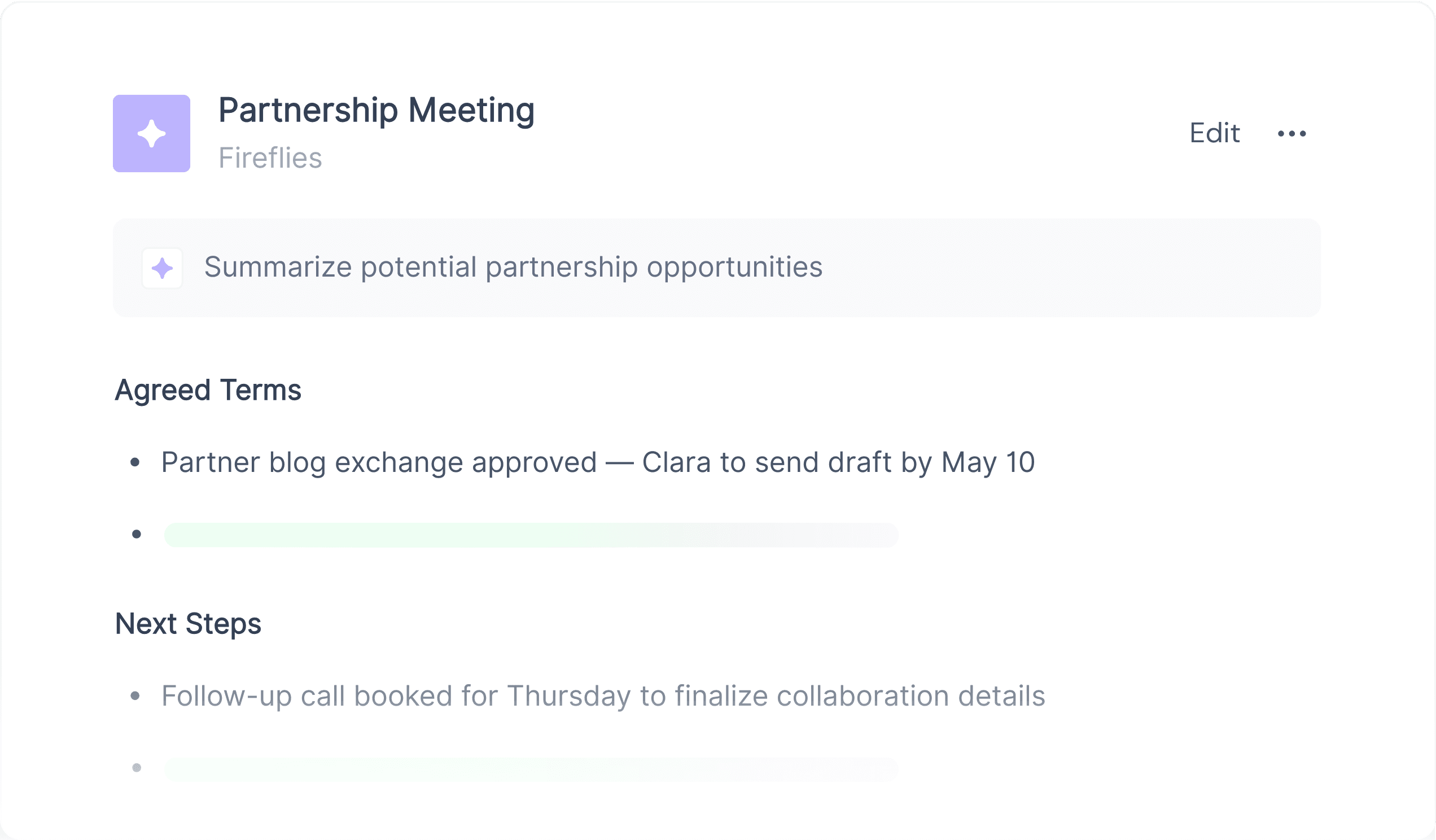Click the Agreed Terms heading
Image resolution: width=1436 pixels, height=840 pixels.
[208, 391]
